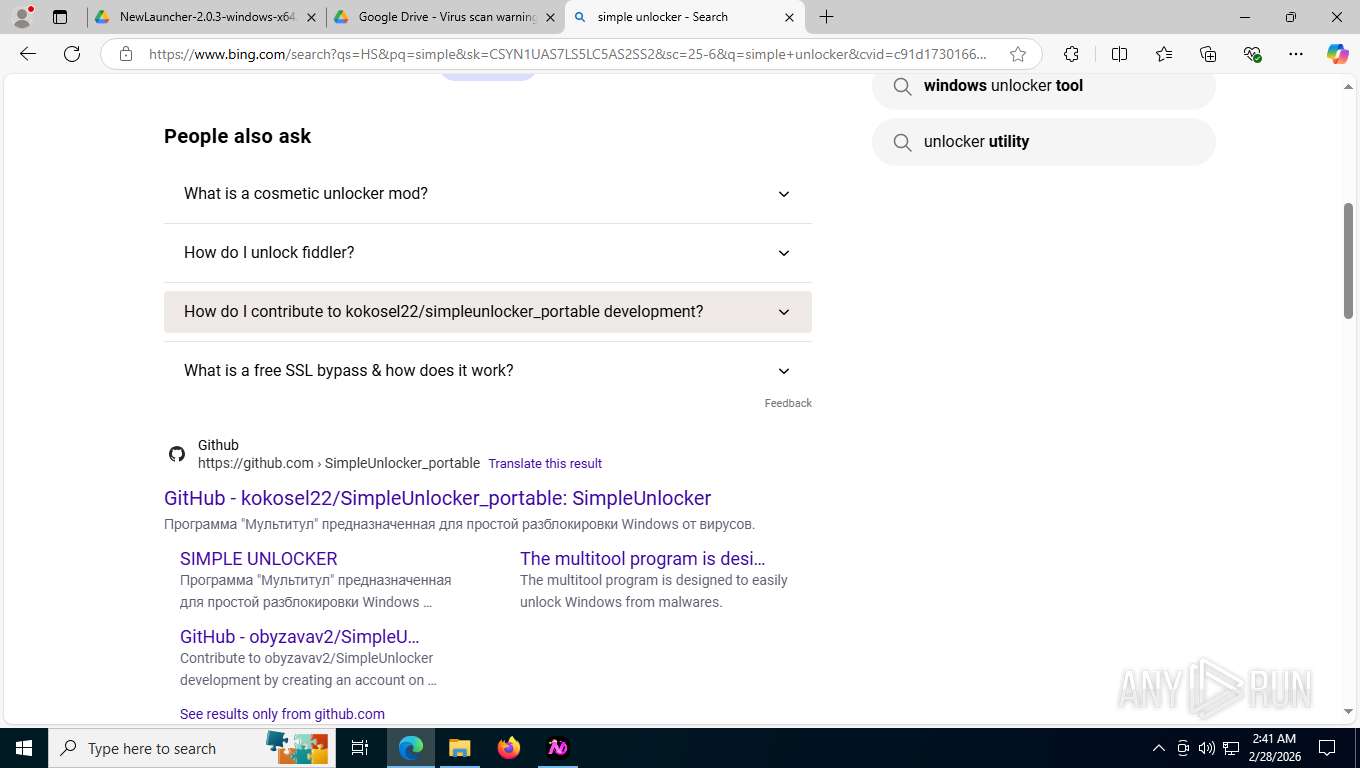This screenshot has height=768, width=1360.
Task: Expand 'How do I unlock fiddler?' question
Action: [x=488, y=253]
